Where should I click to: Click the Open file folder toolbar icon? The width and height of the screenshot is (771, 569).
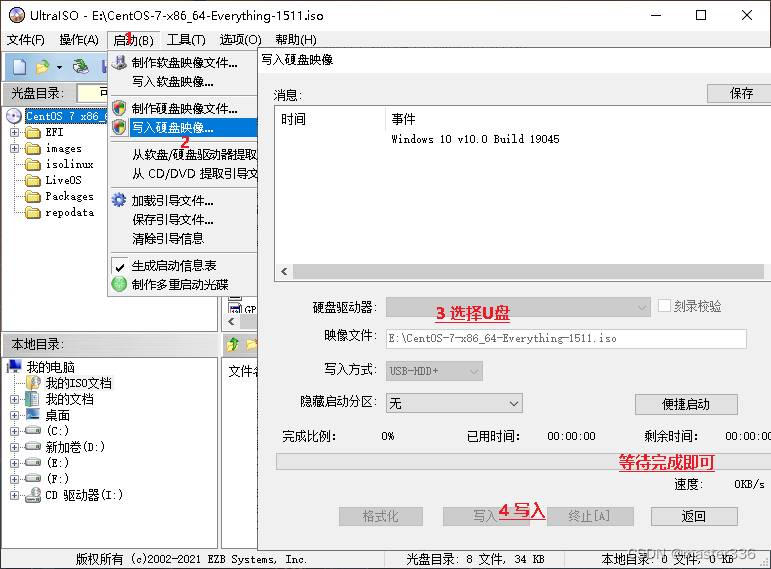tap(43, 67)
